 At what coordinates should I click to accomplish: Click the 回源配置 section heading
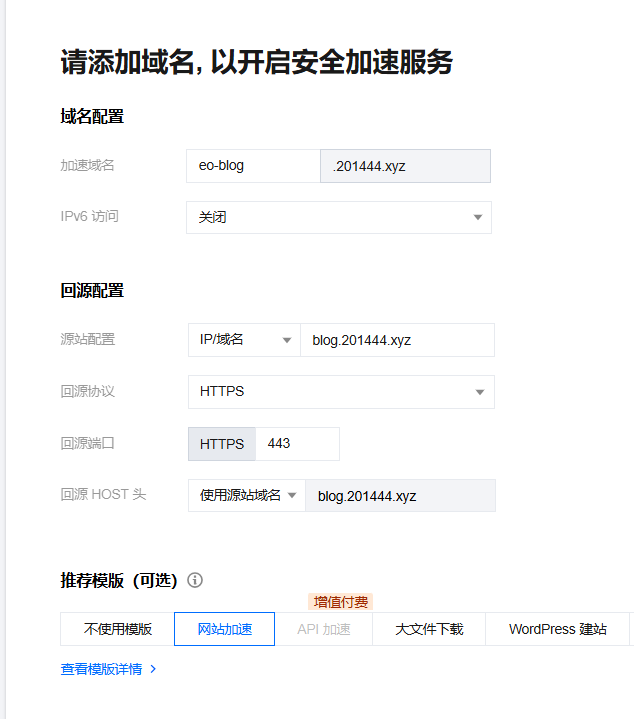click(92, 290)
